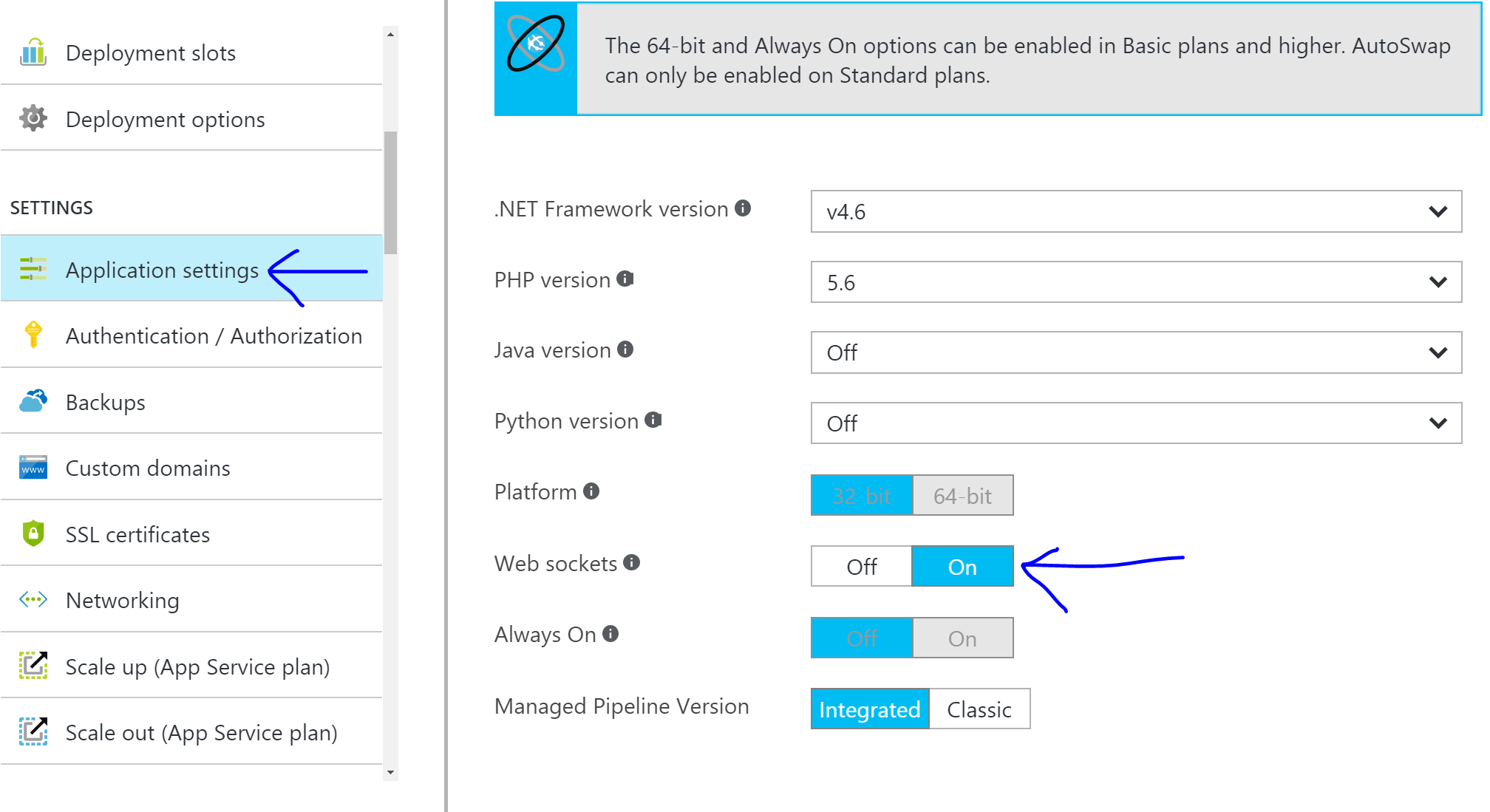
Task: Choose Classic managed pipeline
Action: pyautogui.click(x=979, y=709)
